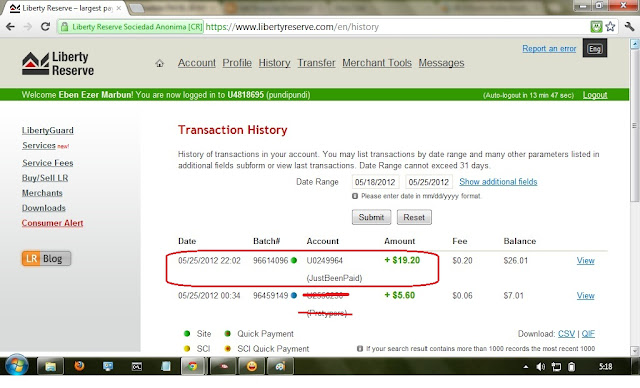
Task: Open Merchants sidebar link
Action: [42, 193]
